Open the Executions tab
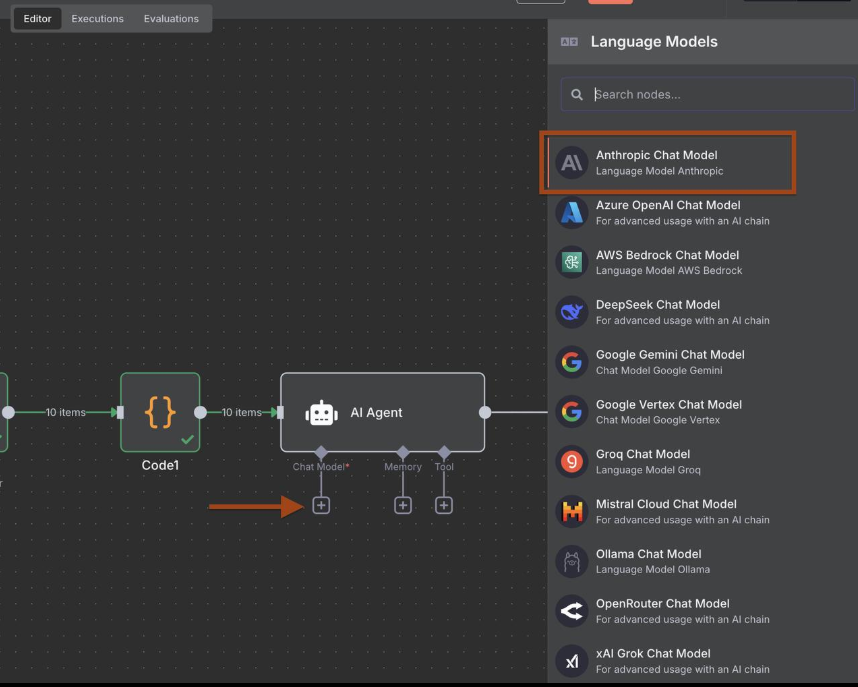 97,19
